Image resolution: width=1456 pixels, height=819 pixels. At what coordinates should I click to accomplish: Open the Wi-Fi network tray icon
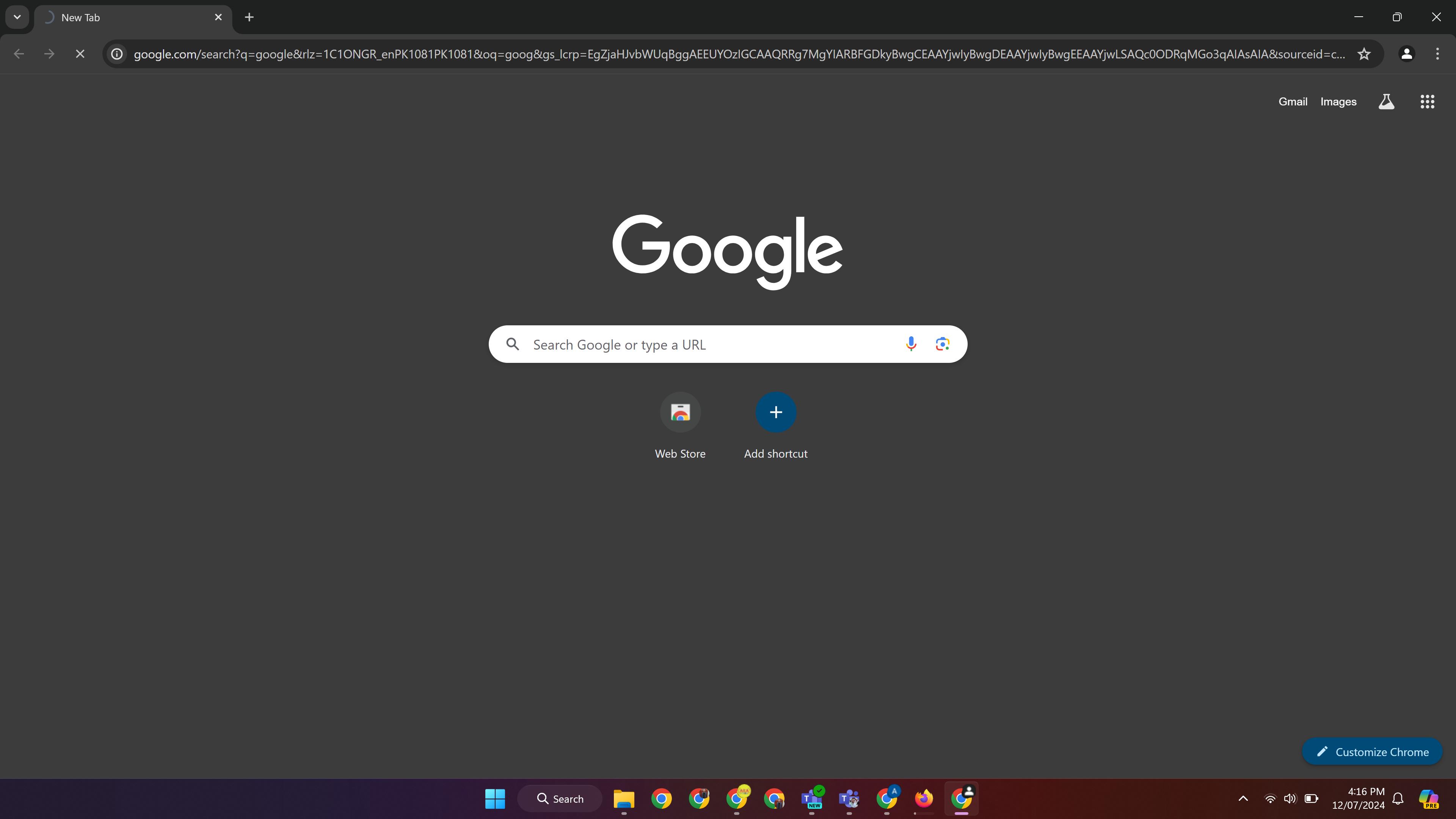(x=1270, y=799)
